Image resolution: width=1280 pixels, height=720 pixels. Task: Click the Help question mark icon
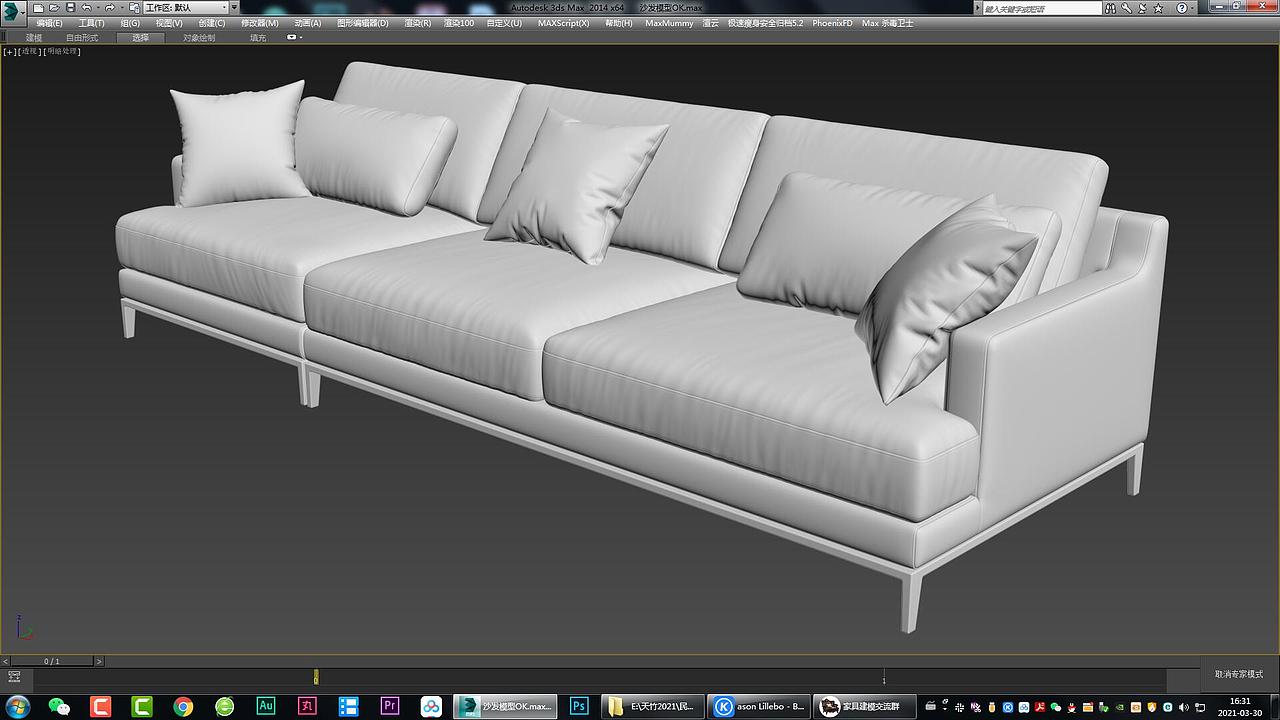tap(1182, 8)
